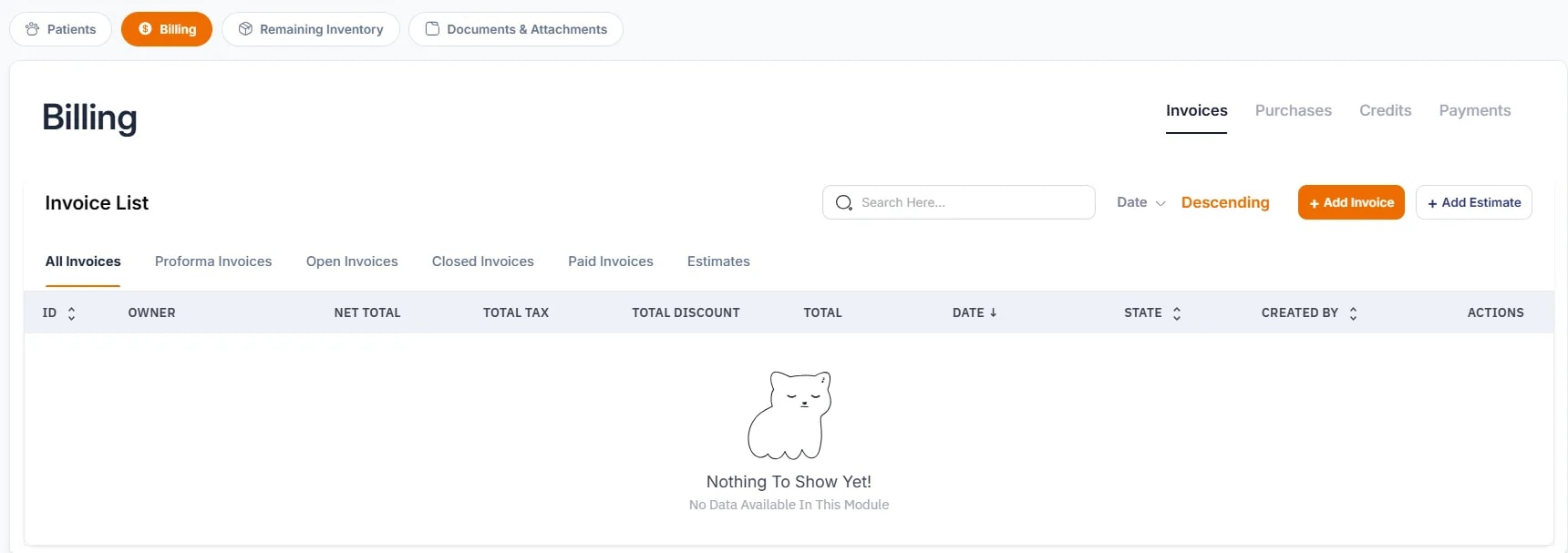
Task: Click the TOTAL column header
Action: pos(822,312)
